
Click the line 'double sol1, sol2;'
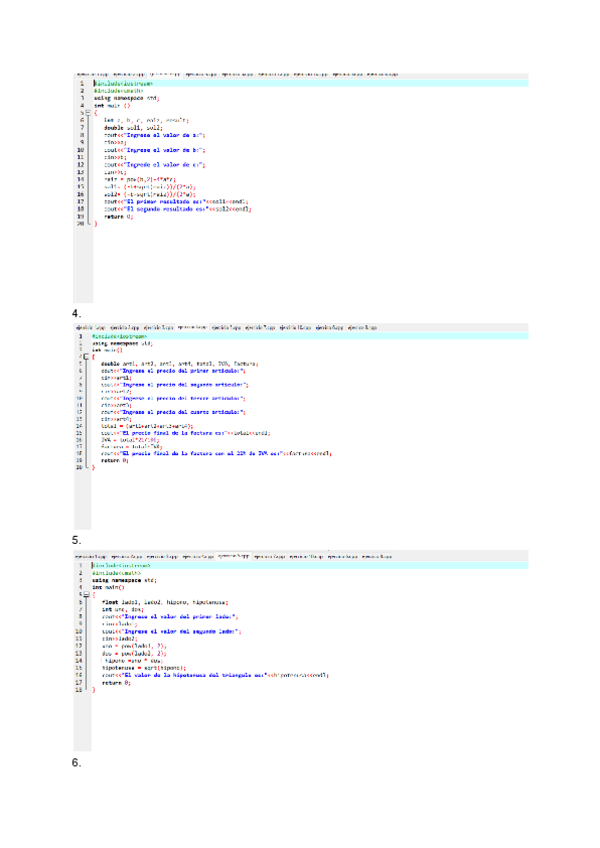133,128
